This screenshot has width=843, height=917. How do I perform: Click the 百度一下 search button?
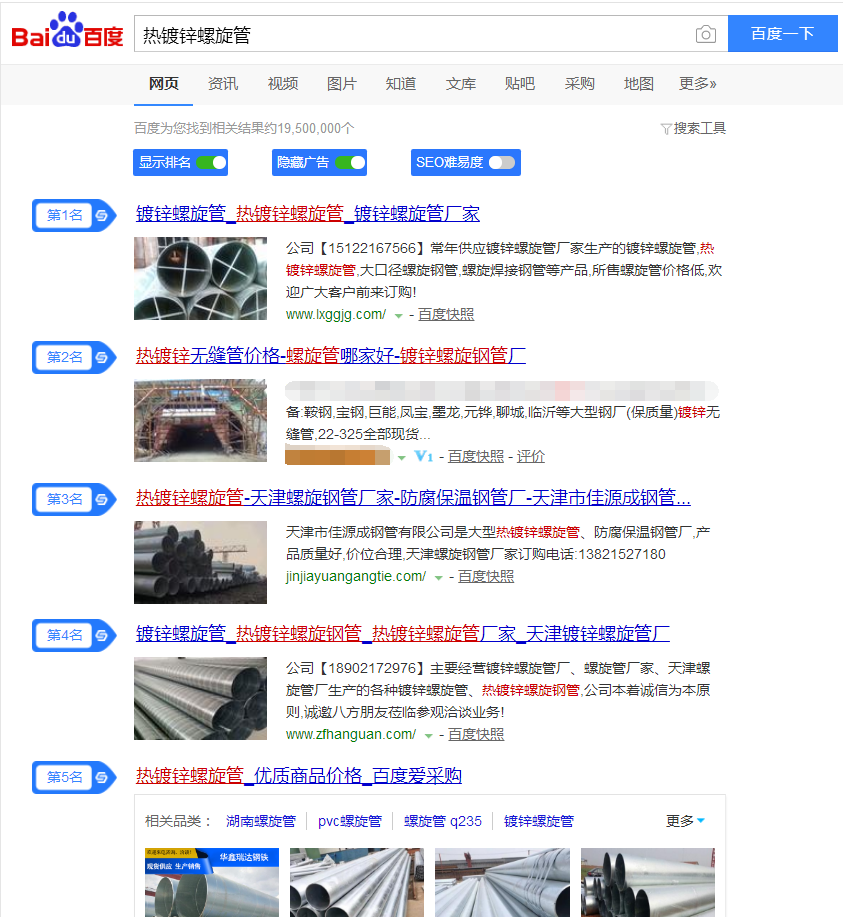(x=783, y=34)
